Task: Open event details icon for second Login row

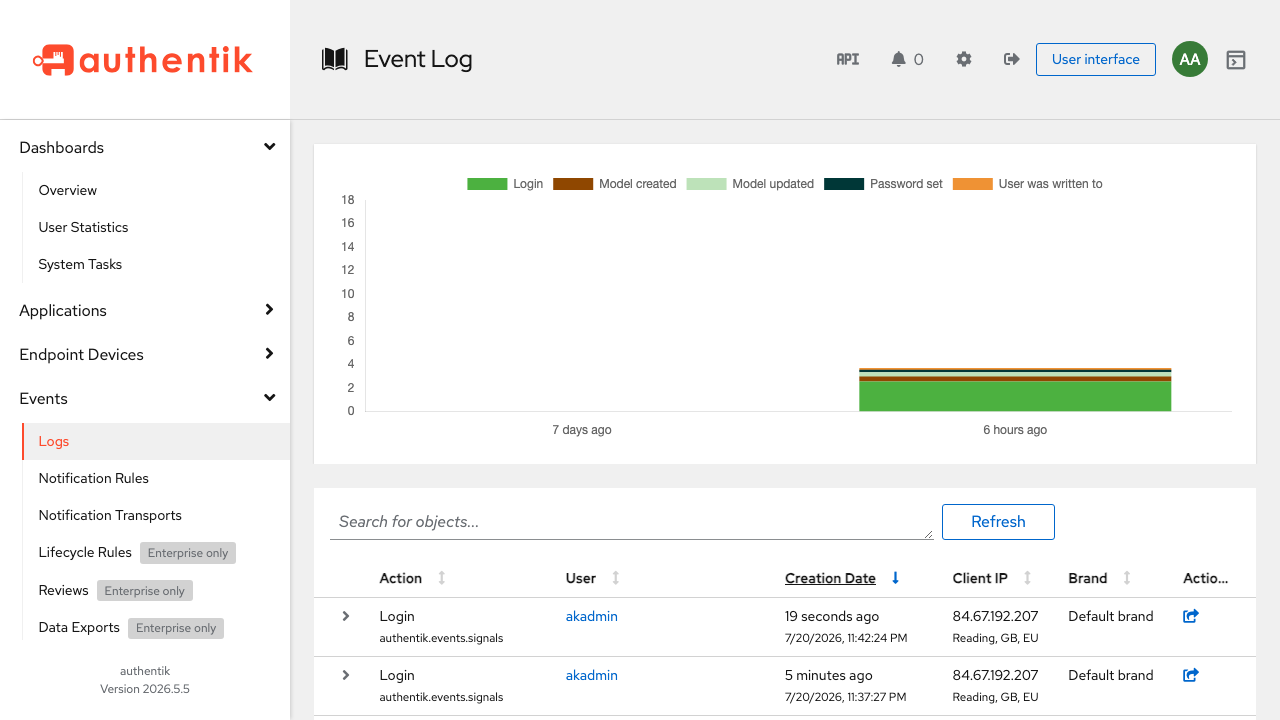Action: [x=1191, y=675]
